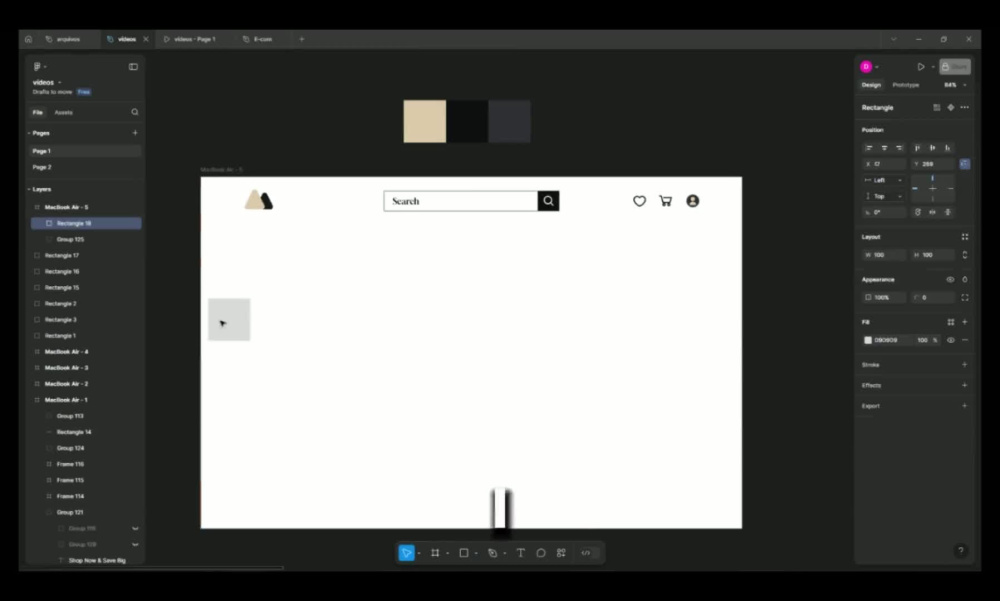
Task: Toggle the left sidebar panel icon
Action: (133, 66)
